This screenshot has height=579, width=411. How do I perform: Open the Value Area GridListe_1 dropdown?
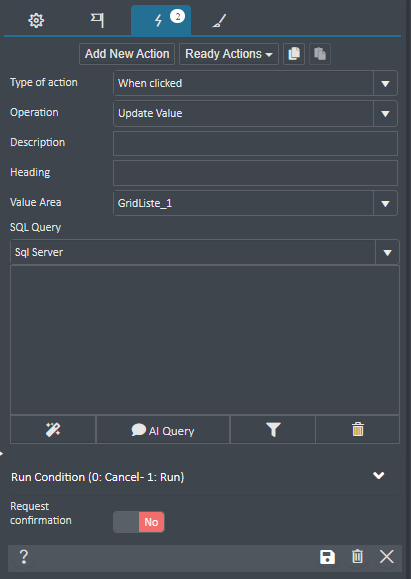[255, 203]
